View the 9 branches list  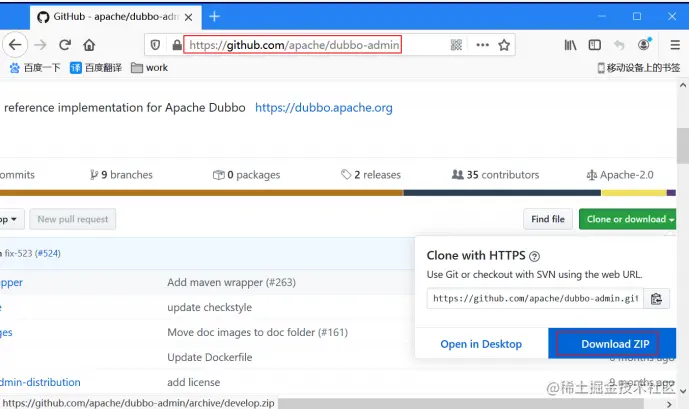[121, 175]
